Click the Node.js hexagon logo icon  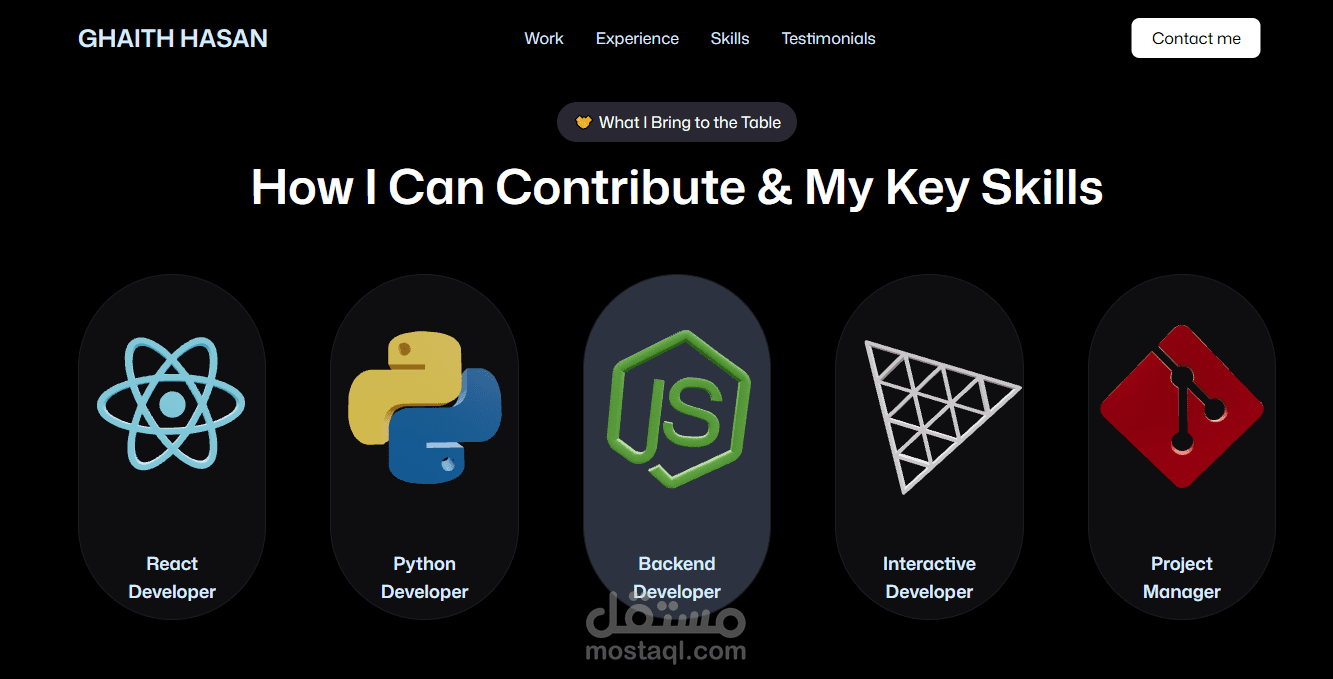tap(678, 409)
